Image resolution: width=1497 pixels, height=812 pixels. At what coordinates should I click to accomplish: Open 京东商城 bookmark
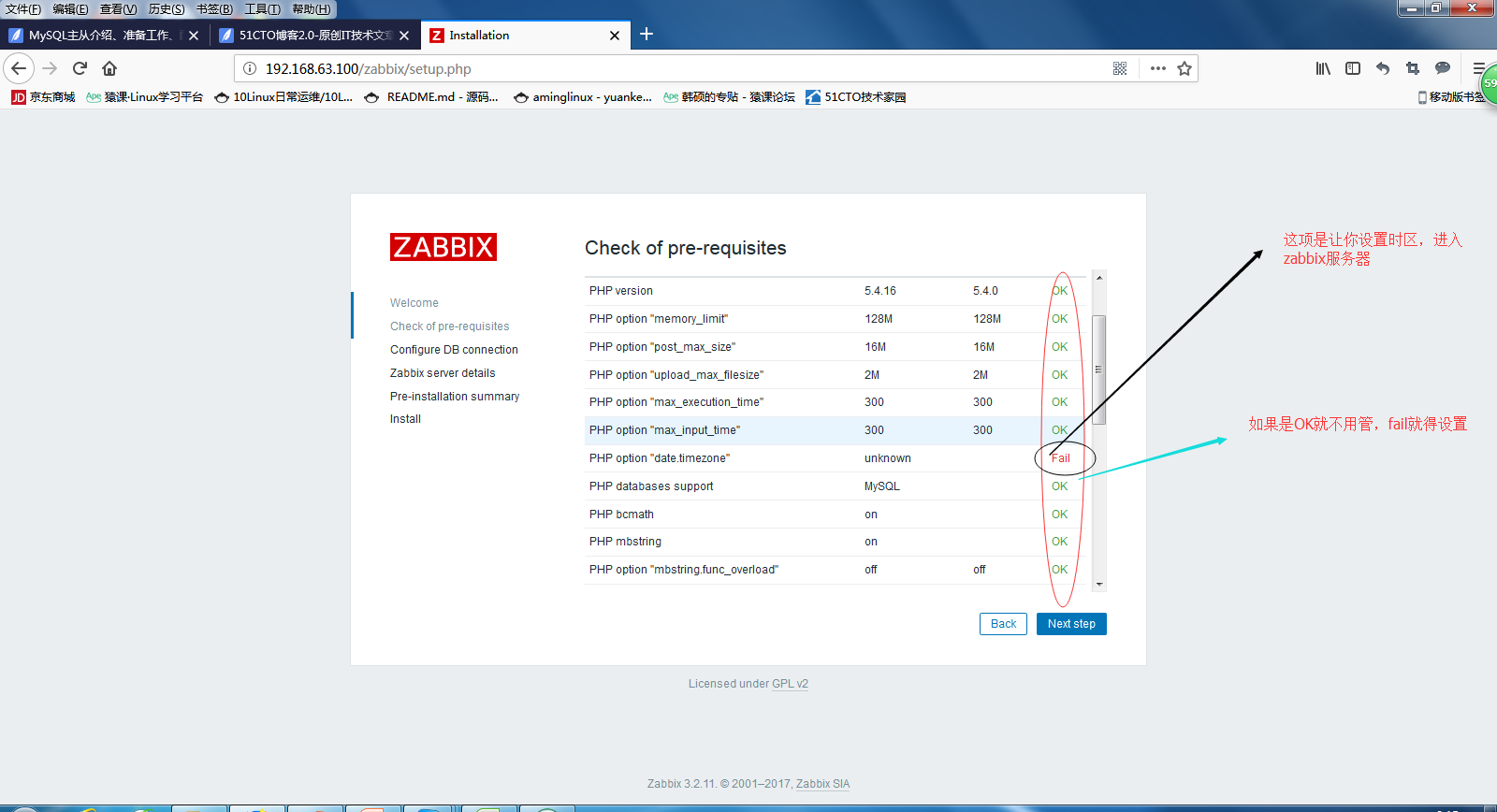pyautogui.click(x=43, y=97)
